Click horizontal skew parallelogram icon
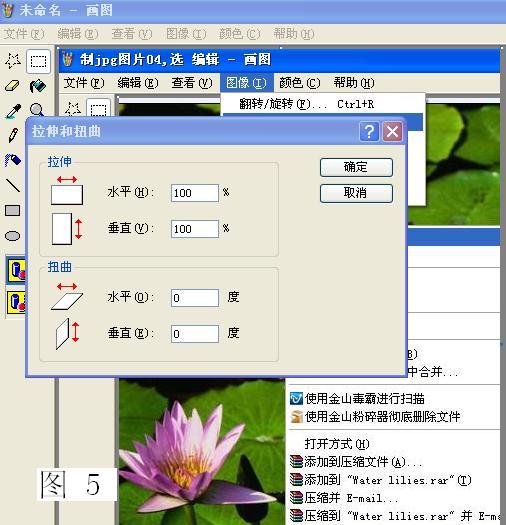The image size is (506, 525). click(67, 297)
